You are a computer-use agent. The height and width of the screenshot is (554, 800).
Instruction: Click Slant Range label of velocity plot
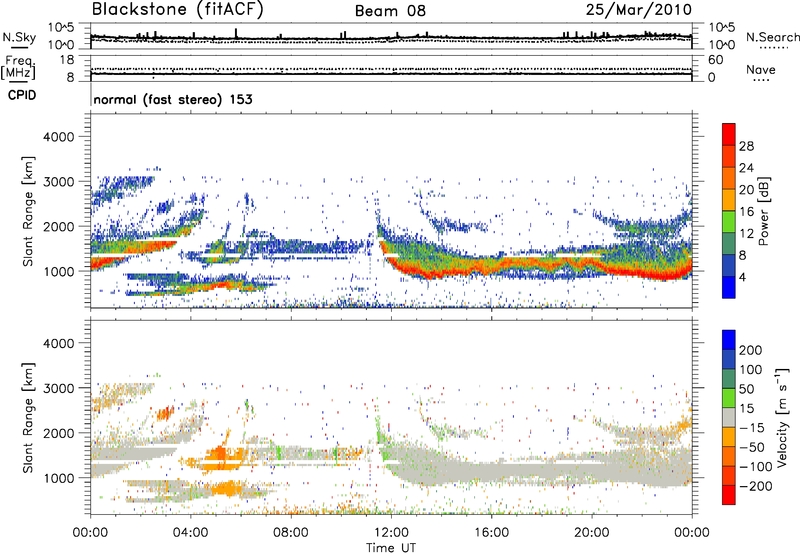[28, 418]
